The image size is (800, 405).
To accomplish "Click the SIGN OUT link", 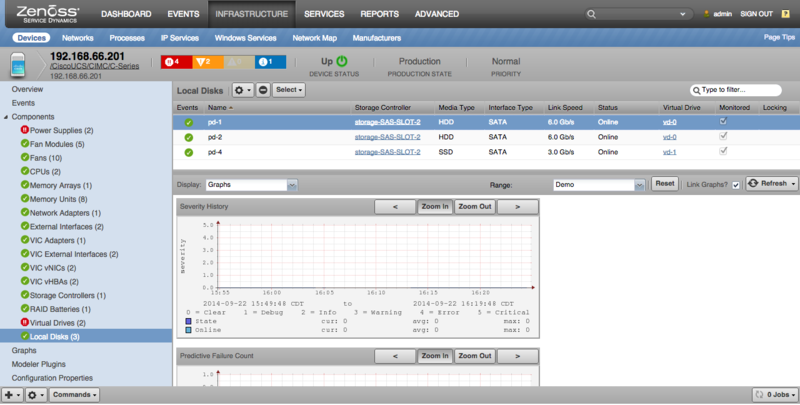I will pyautogui.click(x=756, y=14).
